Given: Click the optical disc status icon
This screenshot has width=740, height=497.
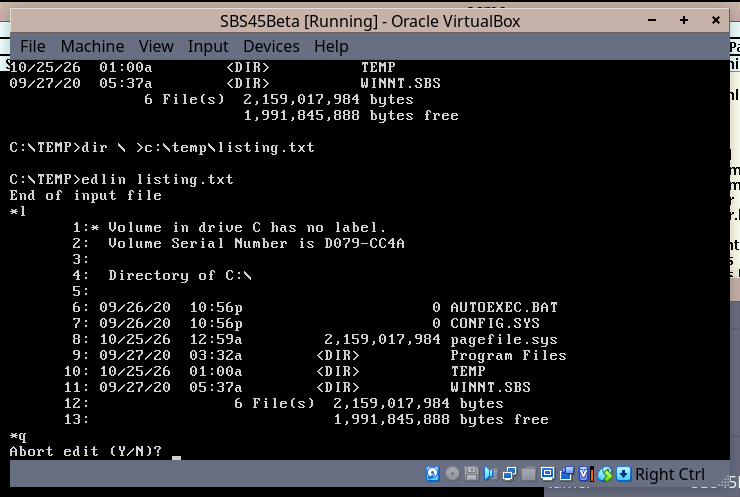Looking at the screenshot, I should point(452,473).
